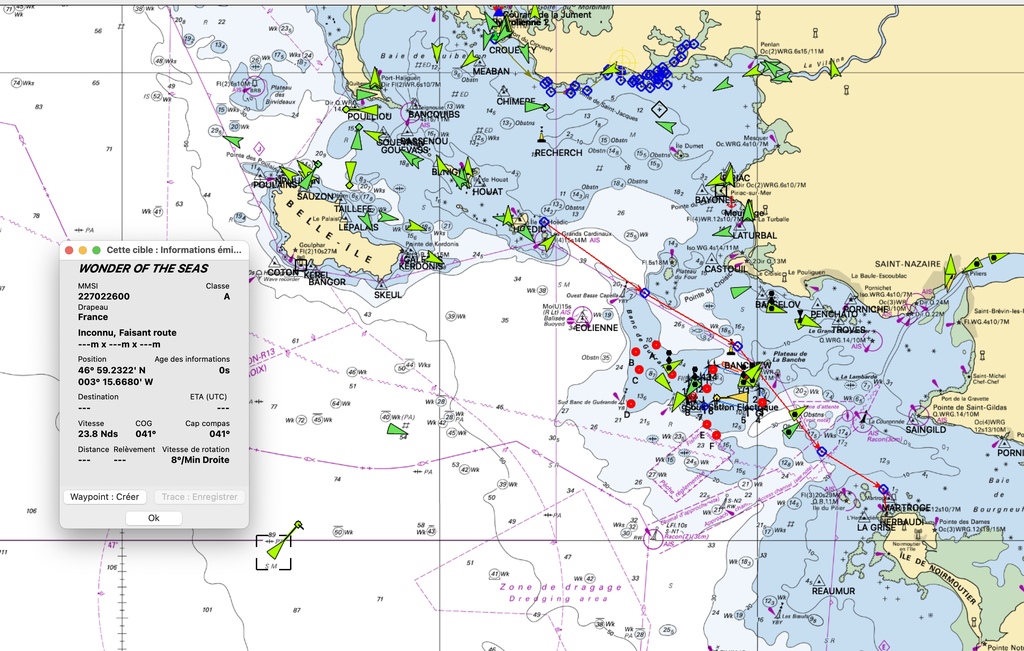Confirm the dialog with the Ok button
Screen dimensions: 1024x651
pos(153,518)
